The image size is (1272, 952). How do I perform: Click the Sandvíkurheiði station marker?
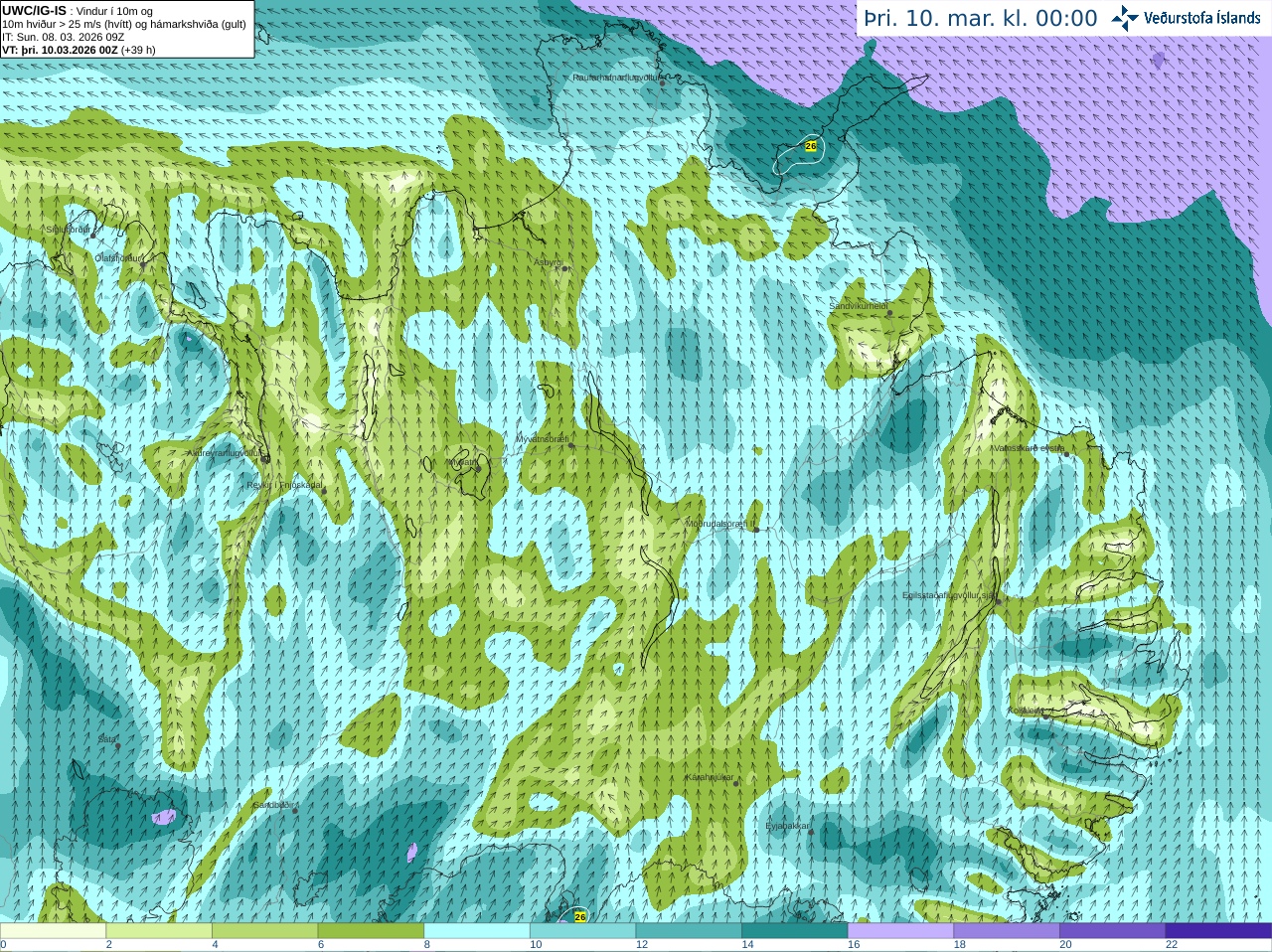point(889,313)
